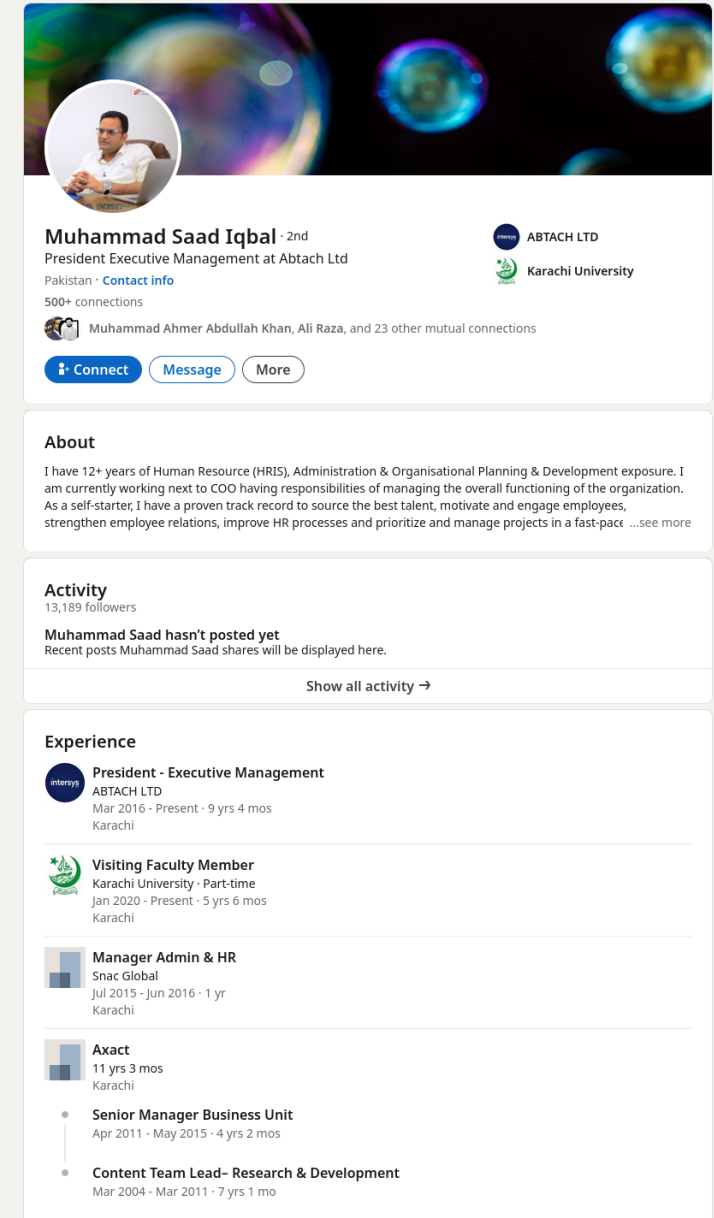Expand the About text with see more
Image resolution: width=714 pixels, height=1218 pixels.
(661, 522)
